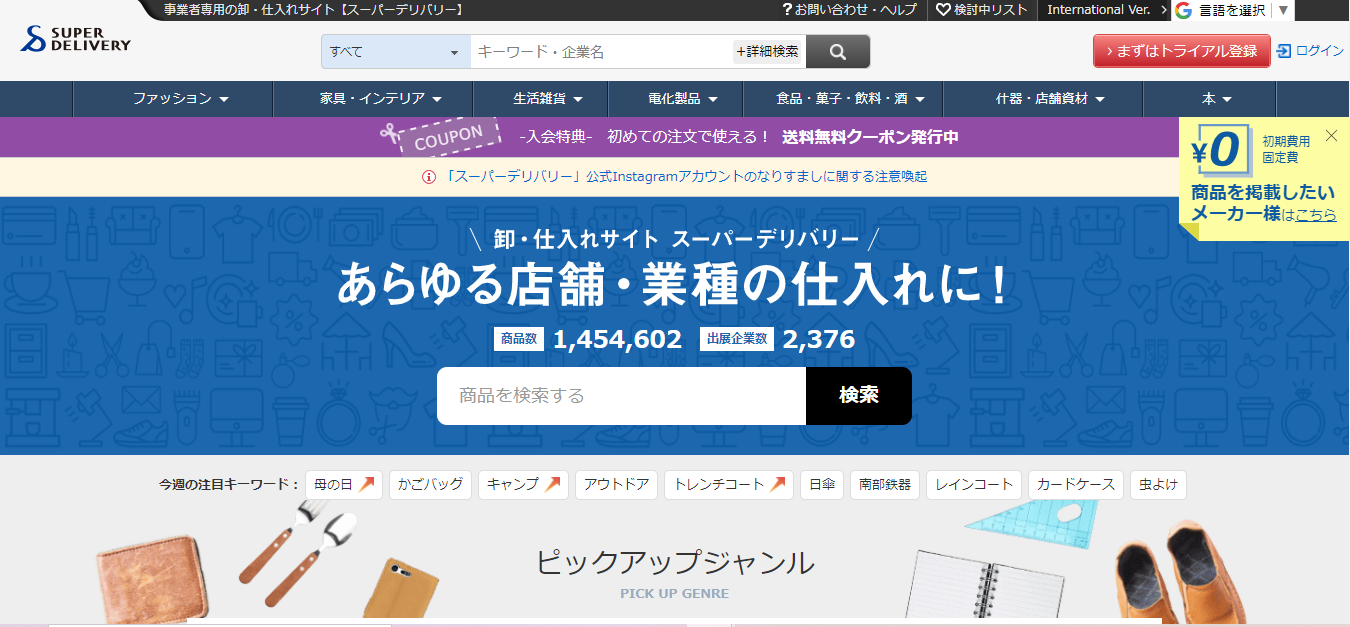Click the Google icon next to 言語を選択

(1183, 10)
